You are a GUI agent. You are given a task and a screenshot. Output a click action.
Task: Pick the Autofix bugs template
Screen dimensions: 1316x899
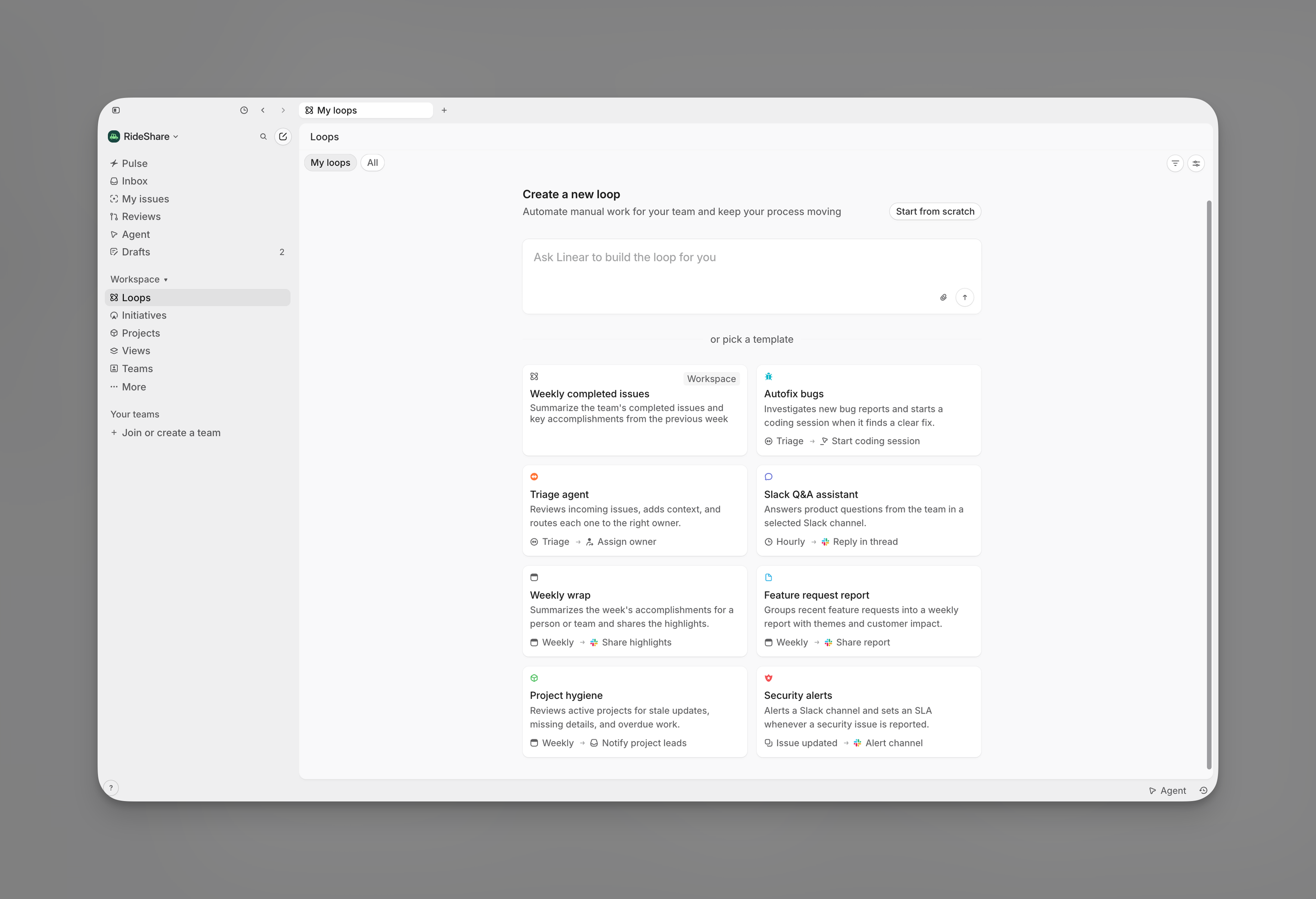869,410
